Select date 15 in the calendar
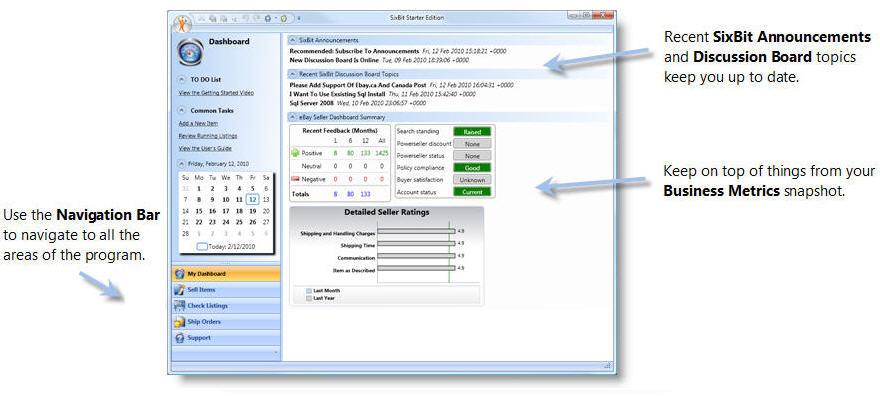The height and width of the screenshot is (396, 880). [x=199, y=211]
